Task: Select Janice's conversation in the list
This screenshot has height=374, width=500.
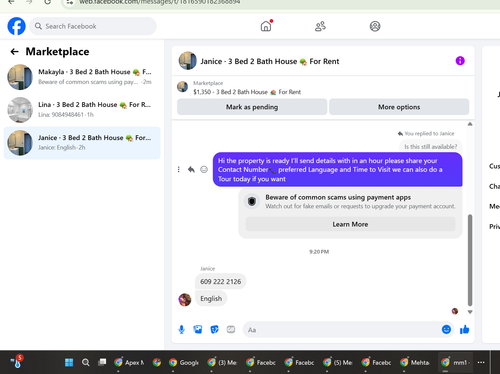Action: [82, 143]
